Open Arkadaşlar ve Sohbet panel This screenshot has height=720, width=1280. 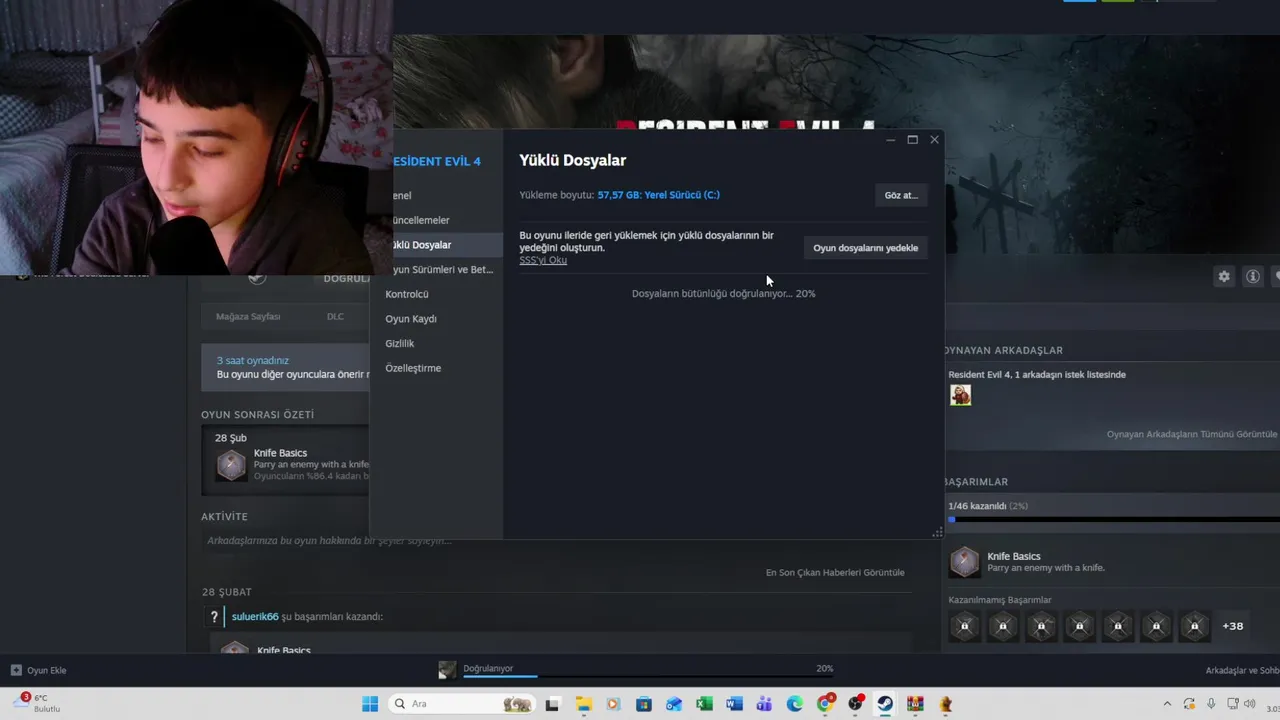coord(1242,670)
